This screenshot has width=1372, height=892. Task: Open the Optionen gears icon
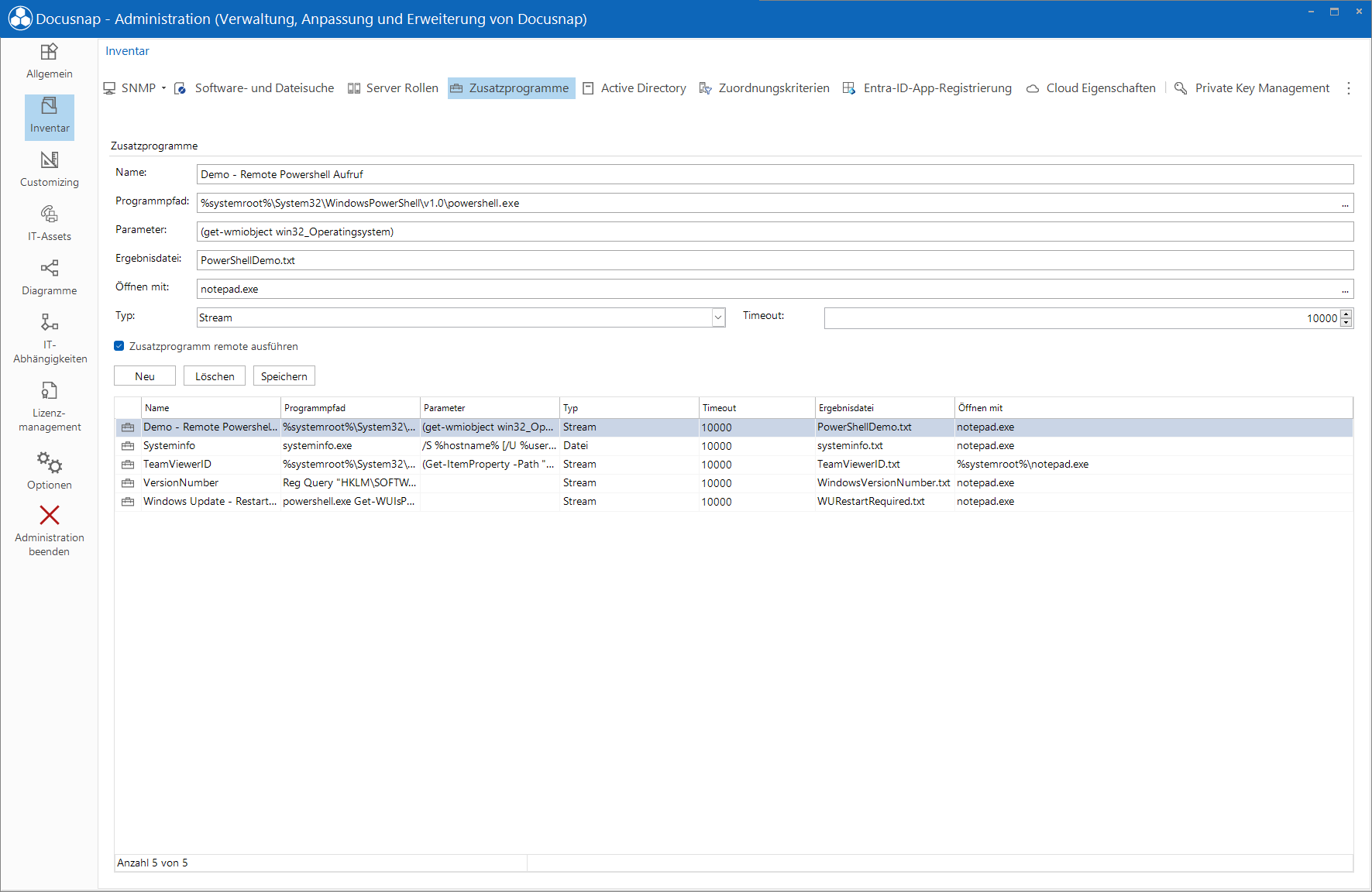click(x=50, y=463)
